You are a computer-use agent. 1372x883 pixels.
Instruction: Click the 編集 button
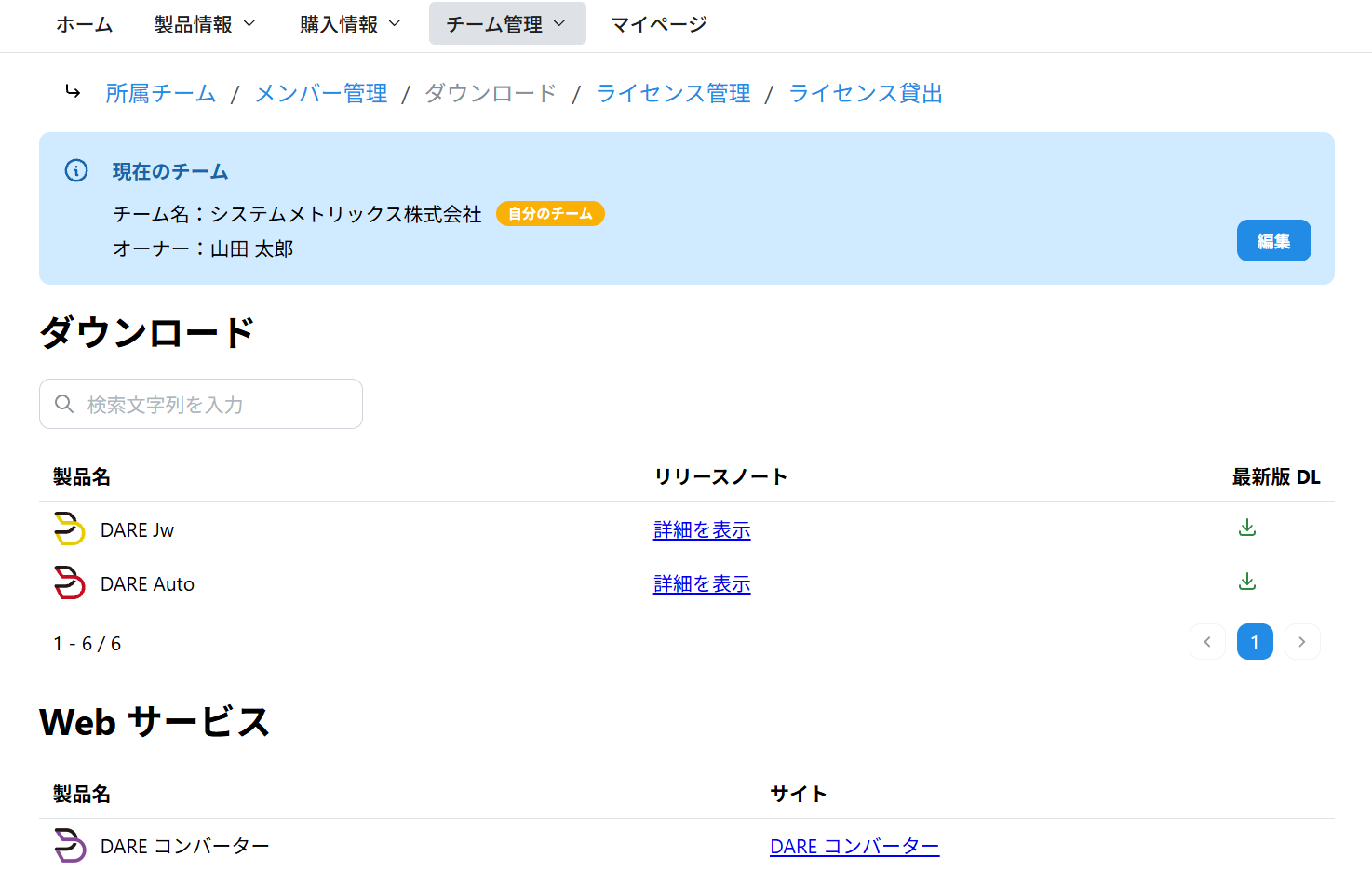pos(1274,241)
